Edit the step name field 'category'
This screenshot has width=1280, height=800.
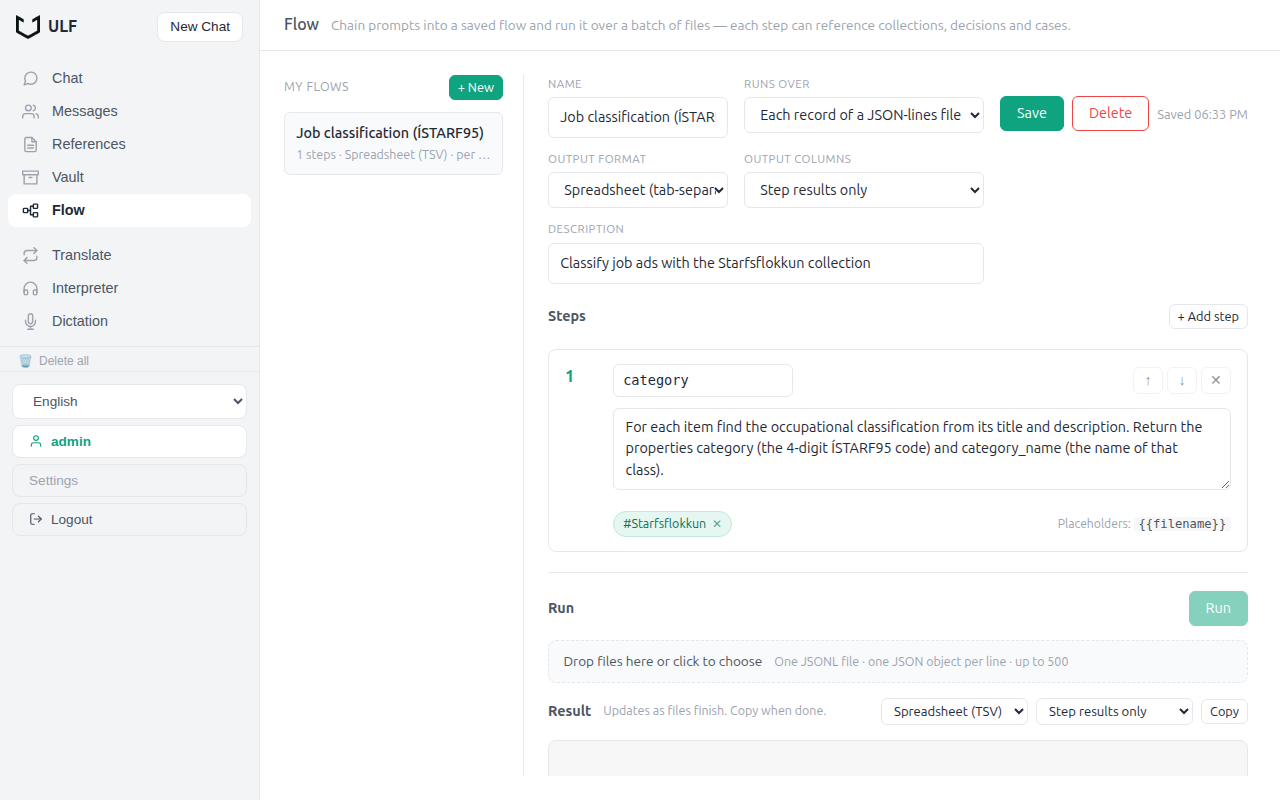coord(703,380)
